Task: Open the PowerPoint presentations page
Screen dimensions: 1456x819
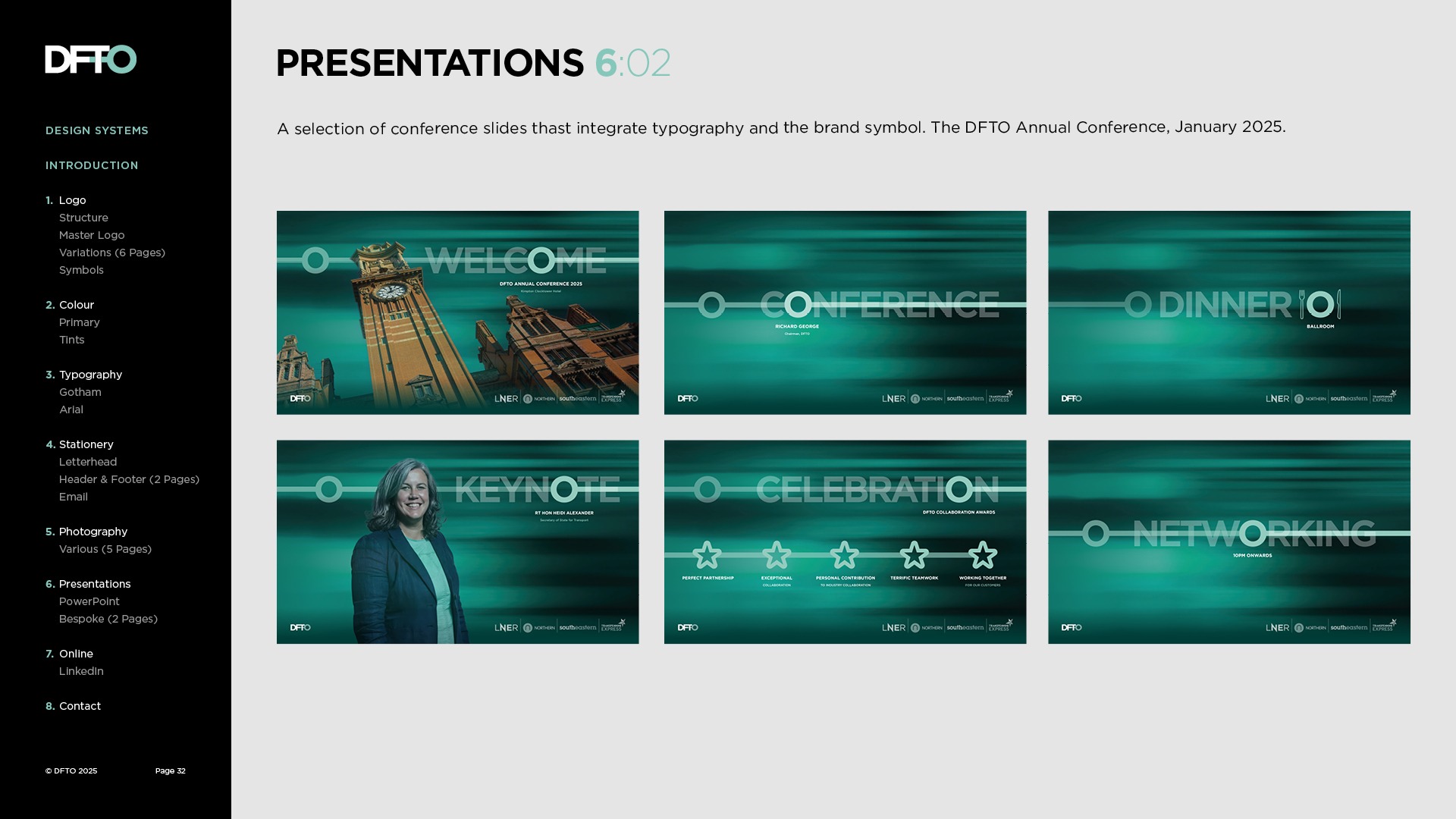Action: click(89, 601)
